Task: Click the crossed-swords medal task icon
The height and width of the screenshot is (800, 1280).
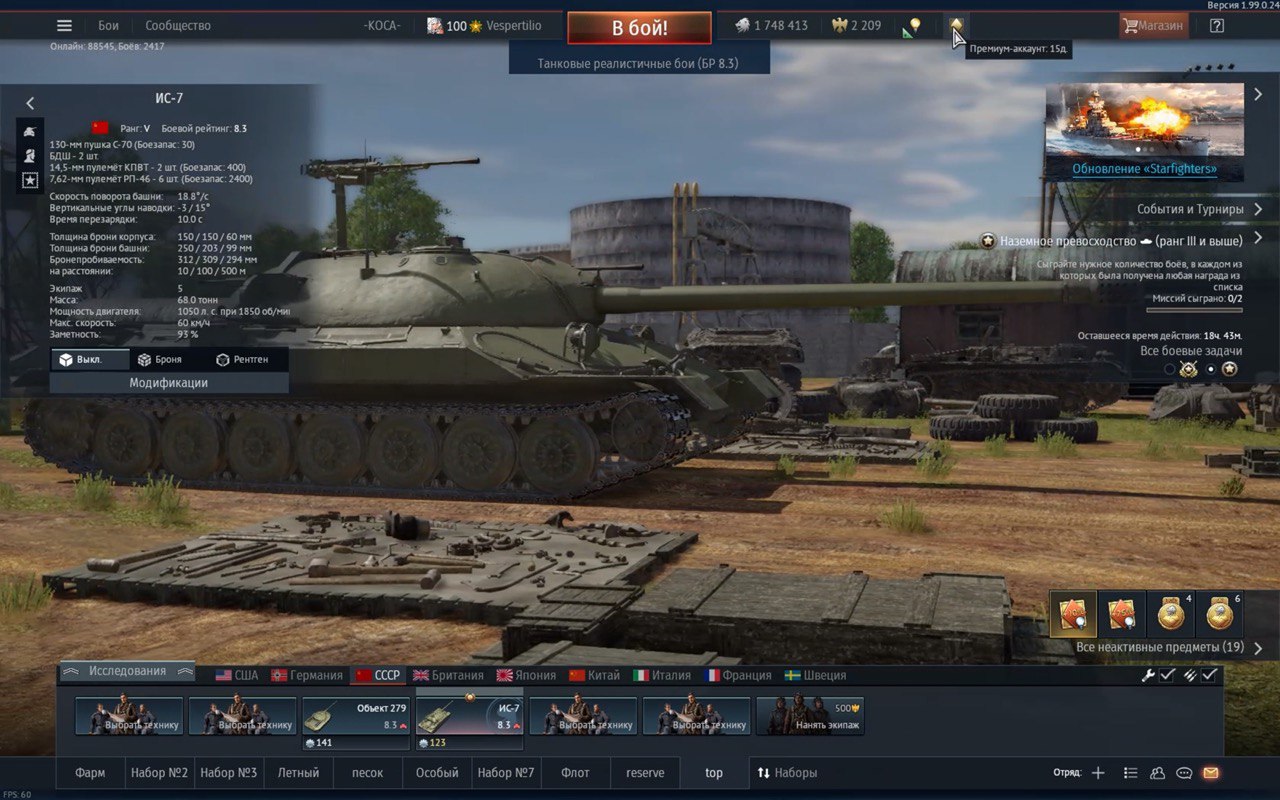Action: click(1189, 369)
